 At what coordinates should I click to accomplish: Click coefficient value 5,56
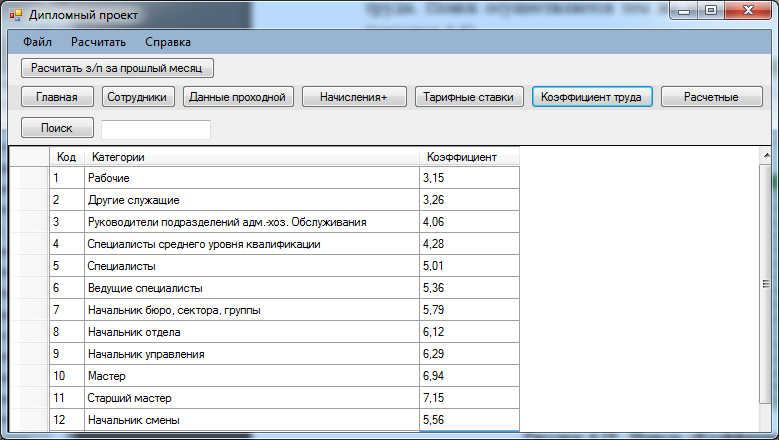(469, 420)
